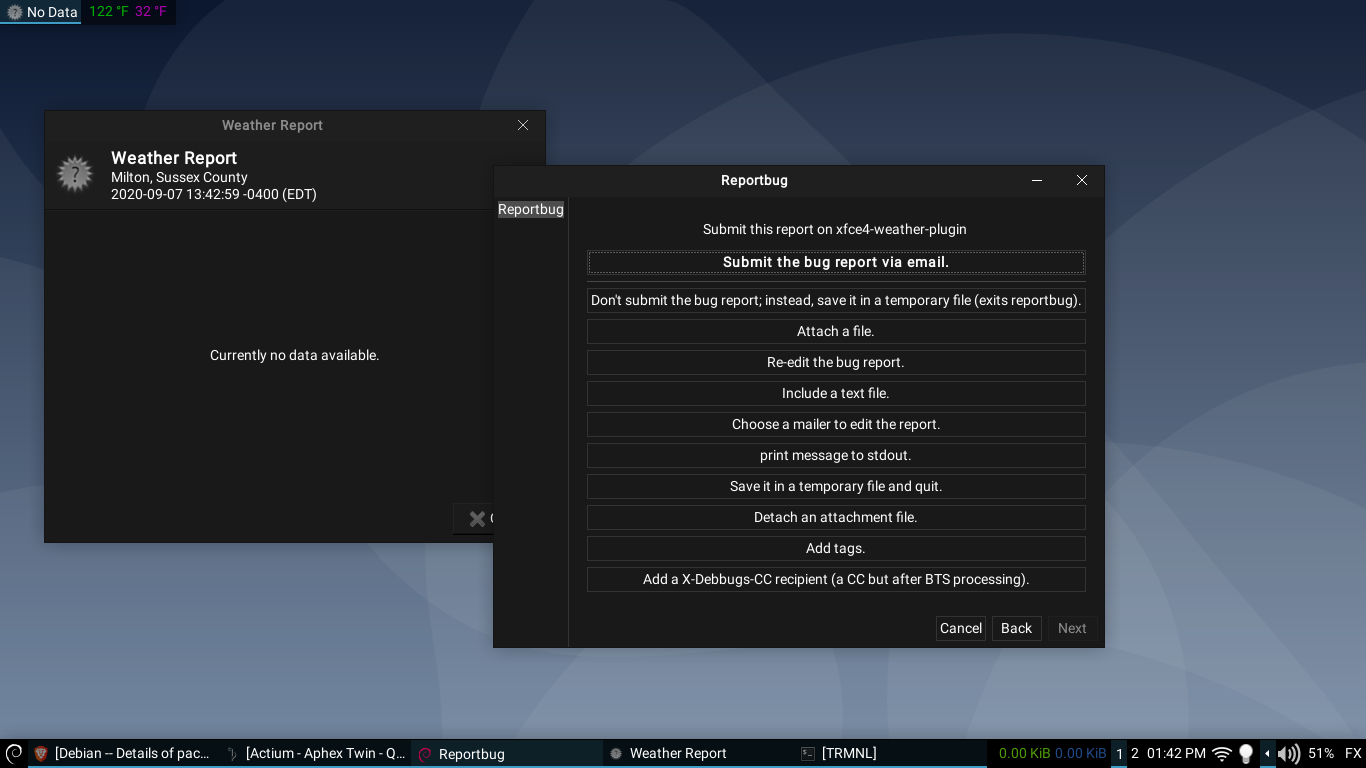Click the FX label in tray
Viewport: 1366px width, 768px height.
pyautogui.click(x=1353, y=753)
